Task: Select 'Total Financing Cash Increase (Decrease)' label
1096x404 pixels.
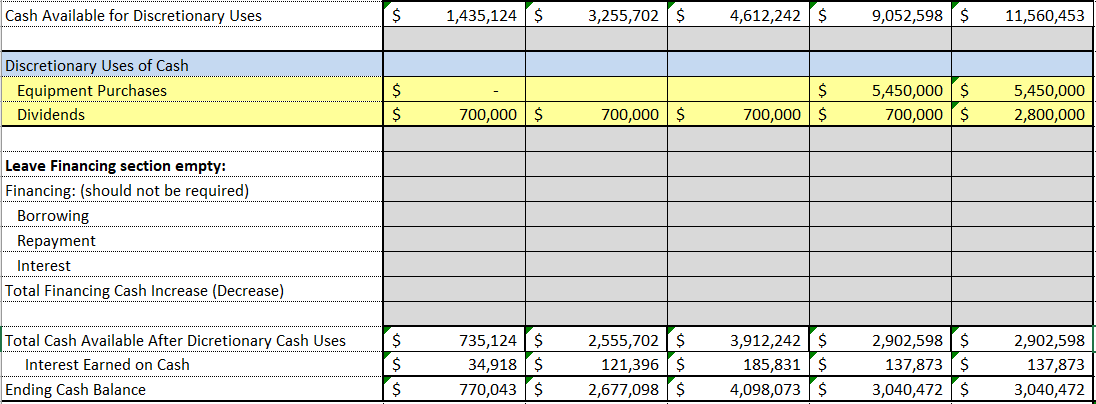Action: tap(192, 290)
